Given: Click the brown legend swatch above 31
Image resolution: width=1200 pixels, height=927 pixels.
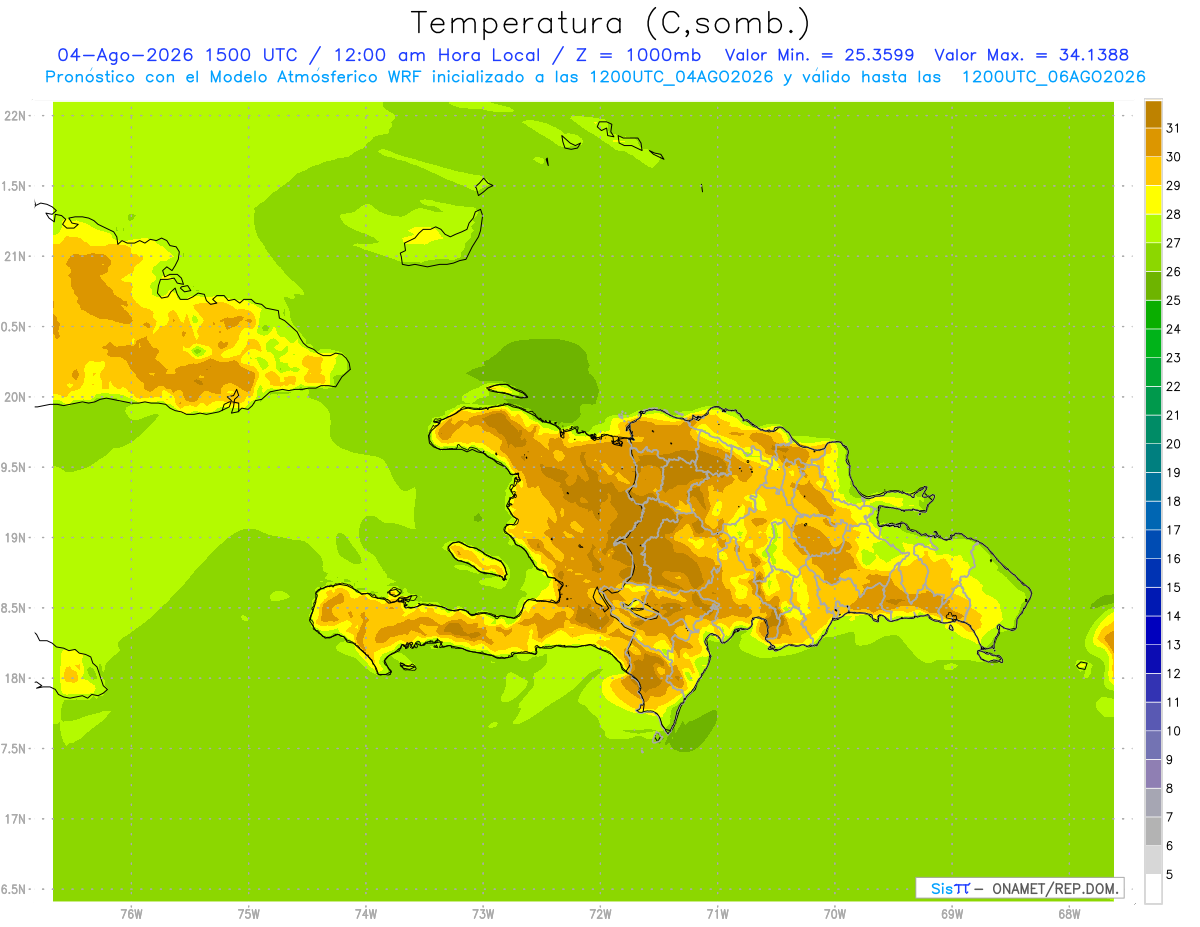Looking at the screenshot, I should tap(1153, 114).
